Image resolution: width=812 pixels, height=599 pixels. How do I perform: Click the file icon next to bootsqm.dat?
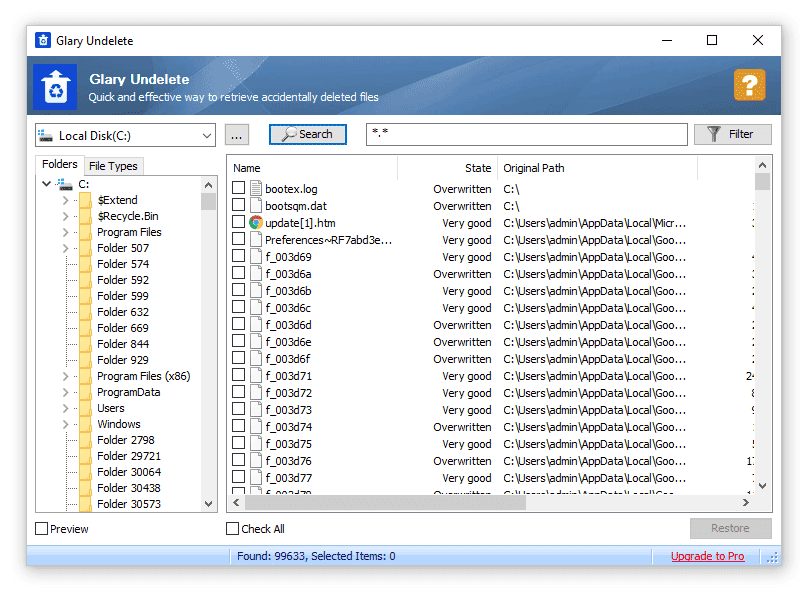click(256, 206)
